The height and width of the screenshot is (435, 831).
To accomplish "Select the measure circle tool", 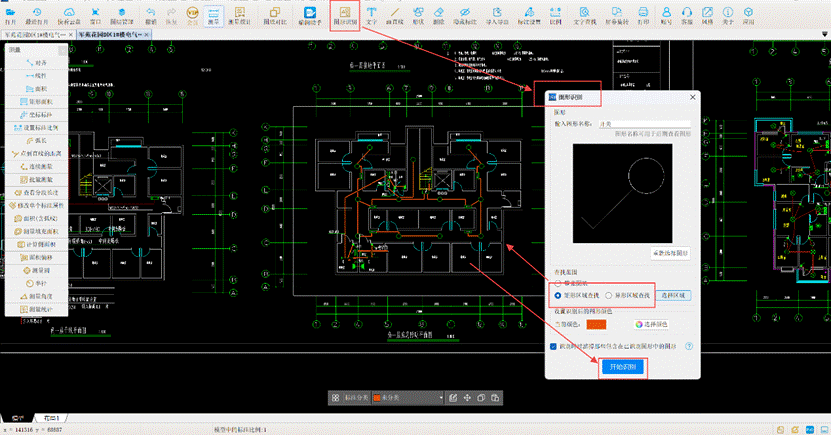I will click(x=36, y=270).
